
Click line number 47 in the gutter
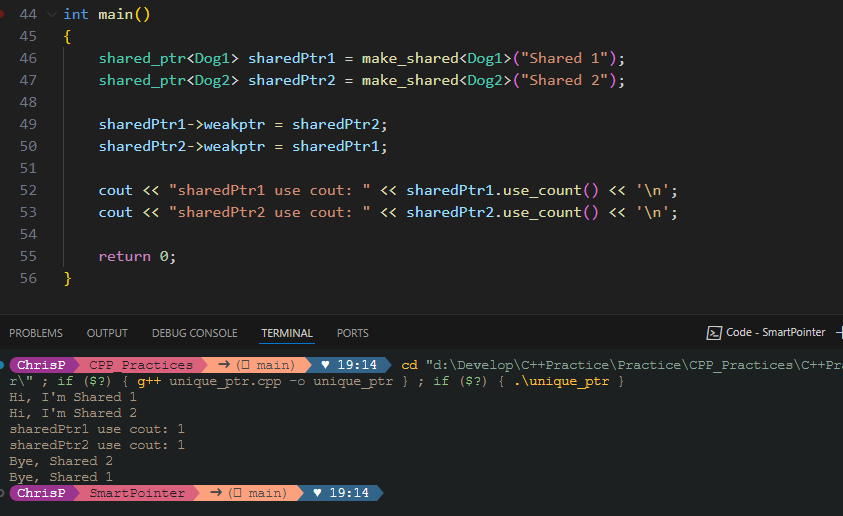[x=28, y=80]
